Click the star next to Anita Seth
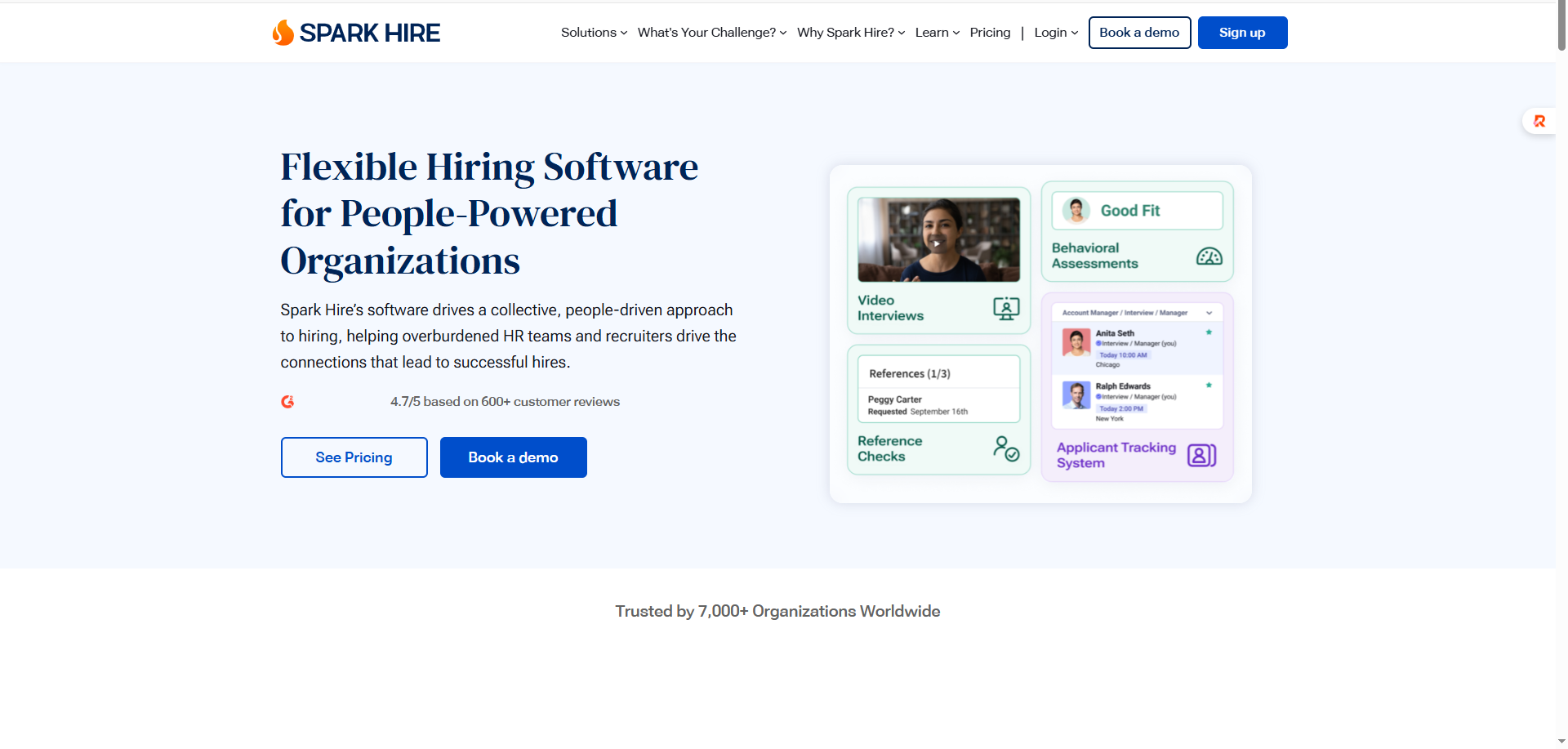This screenshot has height=749, width=1568. click(1209, 332)
